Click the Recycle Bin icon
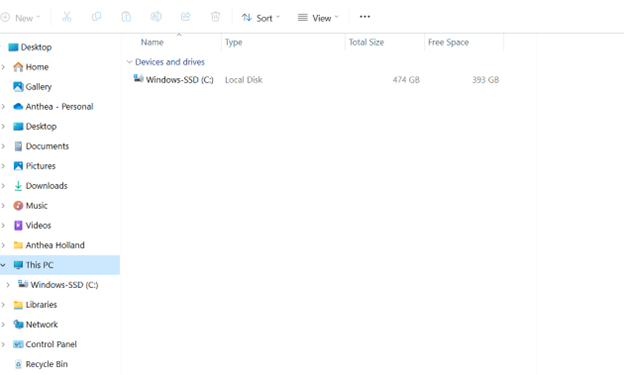Image resolution: width=624 pixels, height=375 pixels. point(18,364)
